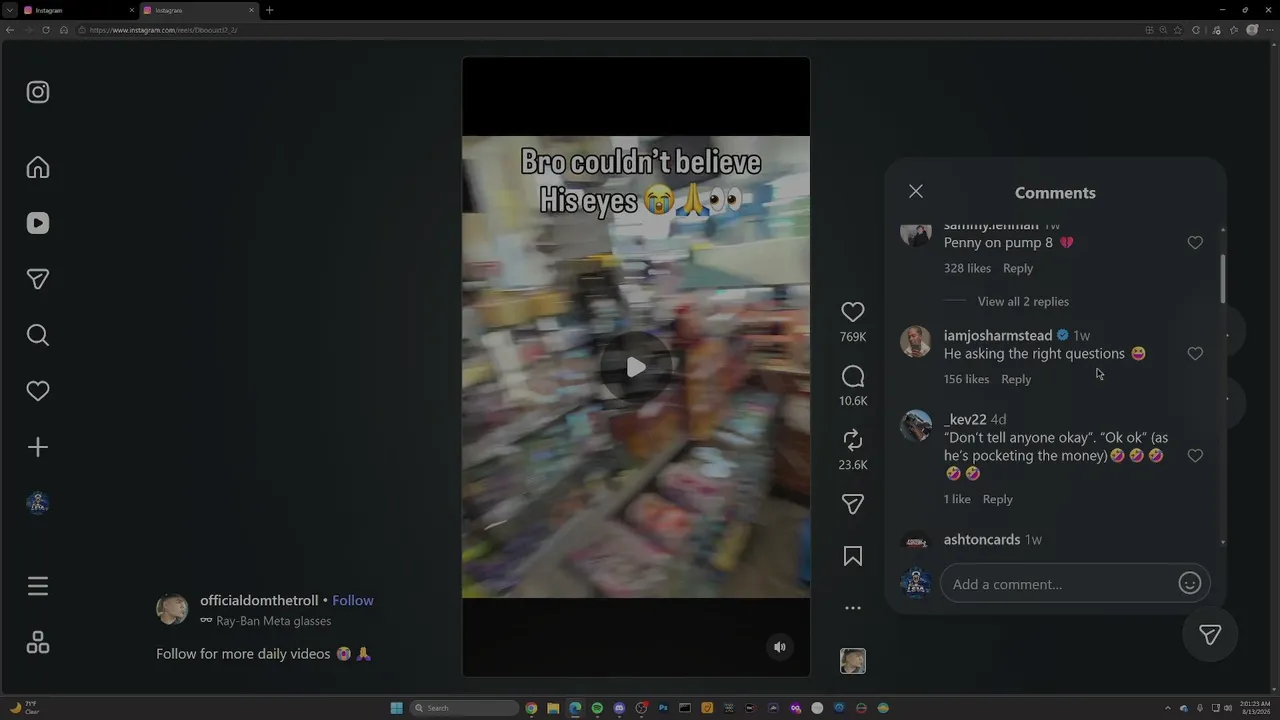Play the paused reel video
Viewport: 1280px width, 720px height.
pyautogui.click(x=636, y=367)
